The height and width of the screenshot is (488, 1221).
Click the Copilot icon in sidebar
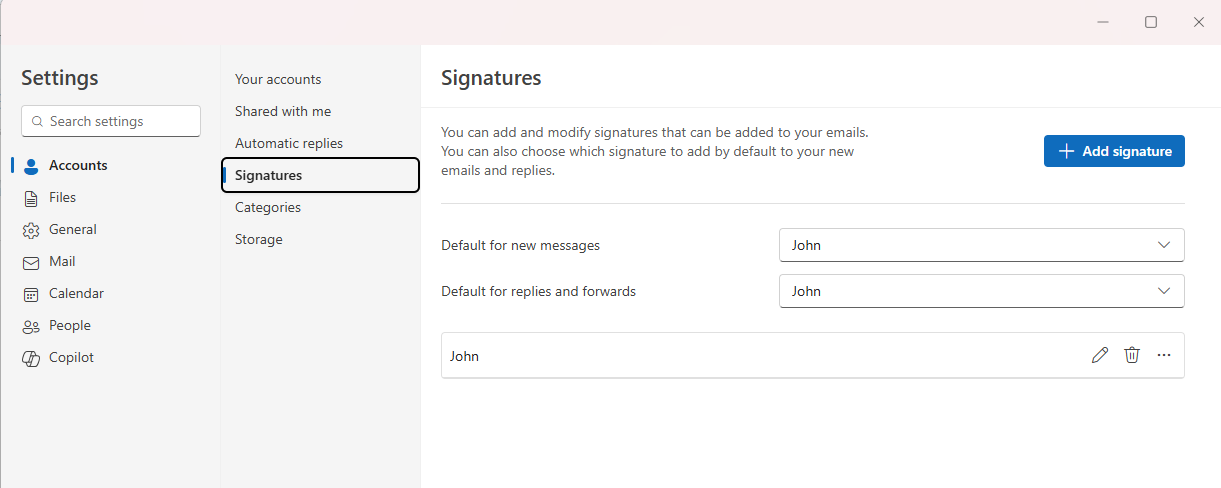(x=31, y=358)
